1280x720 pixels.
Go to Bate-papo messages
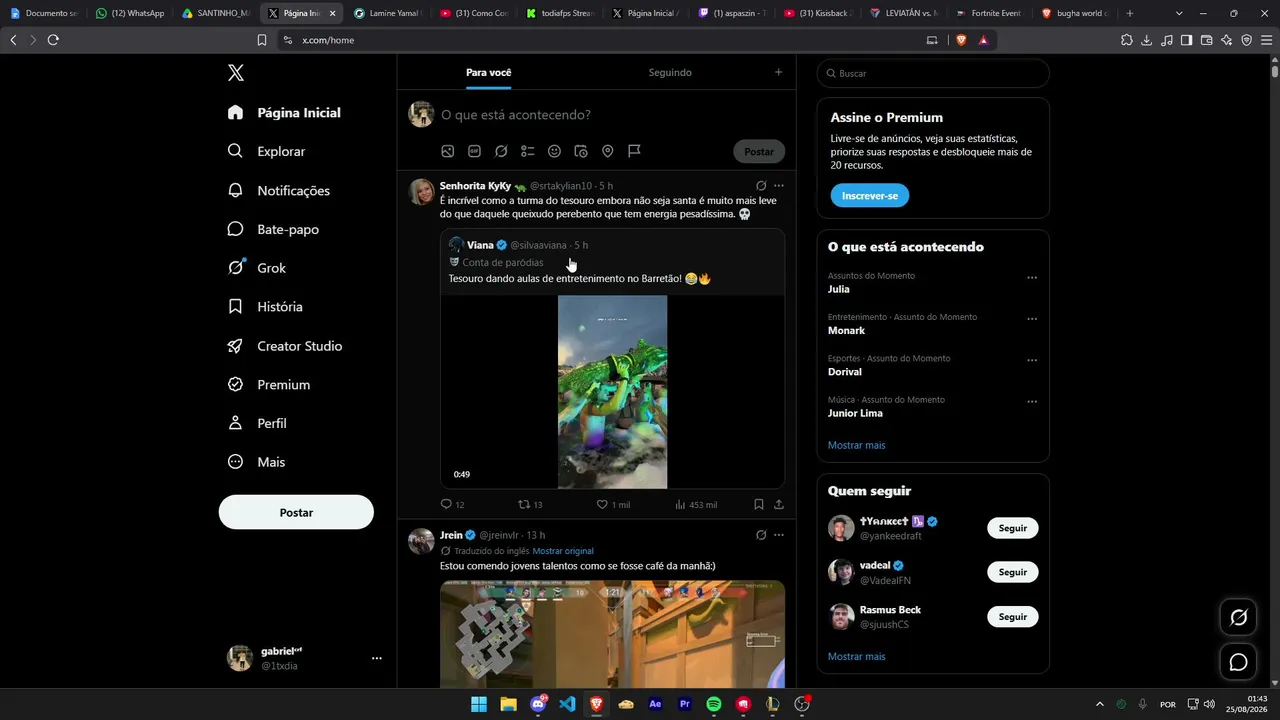tap(273, 229)
